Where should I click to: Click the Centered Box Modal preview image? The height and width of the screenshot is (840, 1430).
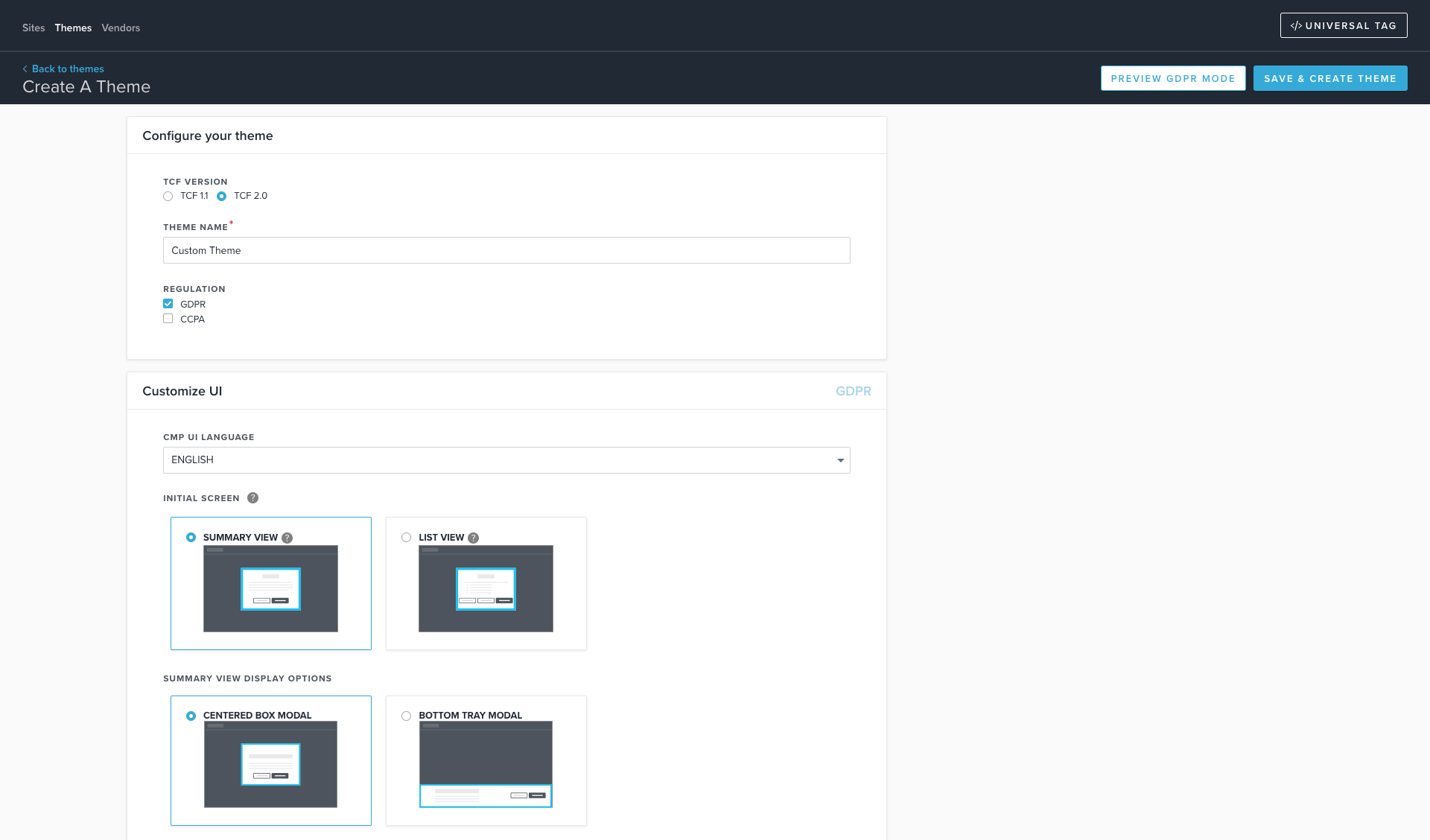[x=270, y=764]
